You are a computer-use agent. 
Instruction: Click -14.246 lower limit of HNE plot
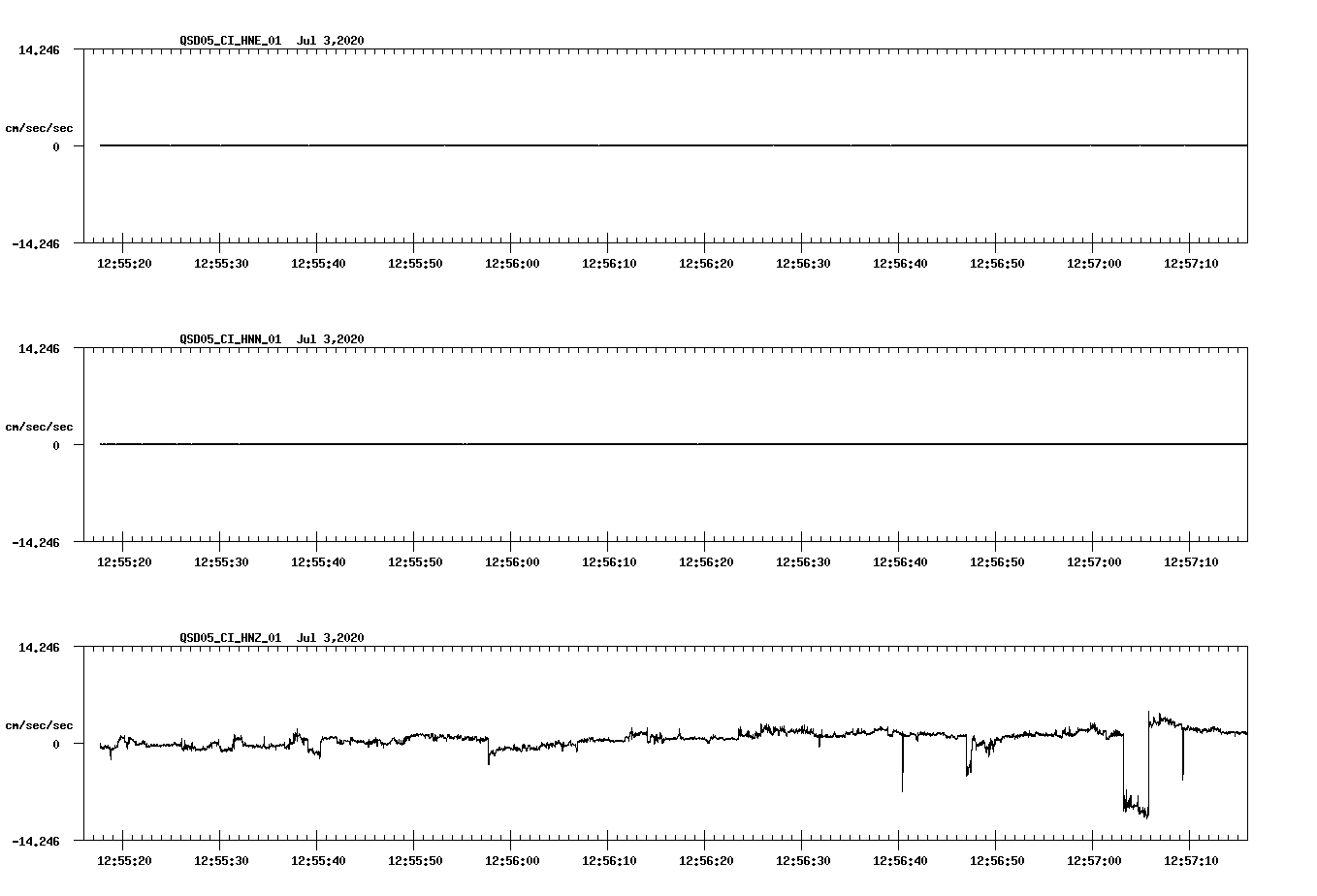tap(36, 244)
